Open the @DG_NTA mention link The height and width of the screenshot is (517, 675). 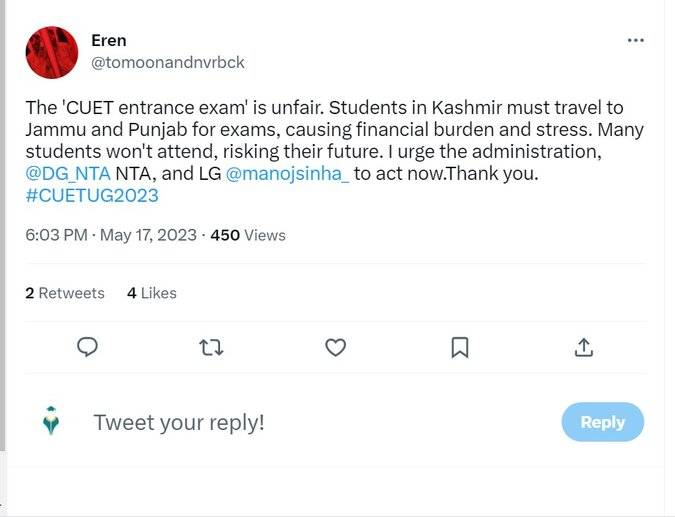tap(68, 174)
